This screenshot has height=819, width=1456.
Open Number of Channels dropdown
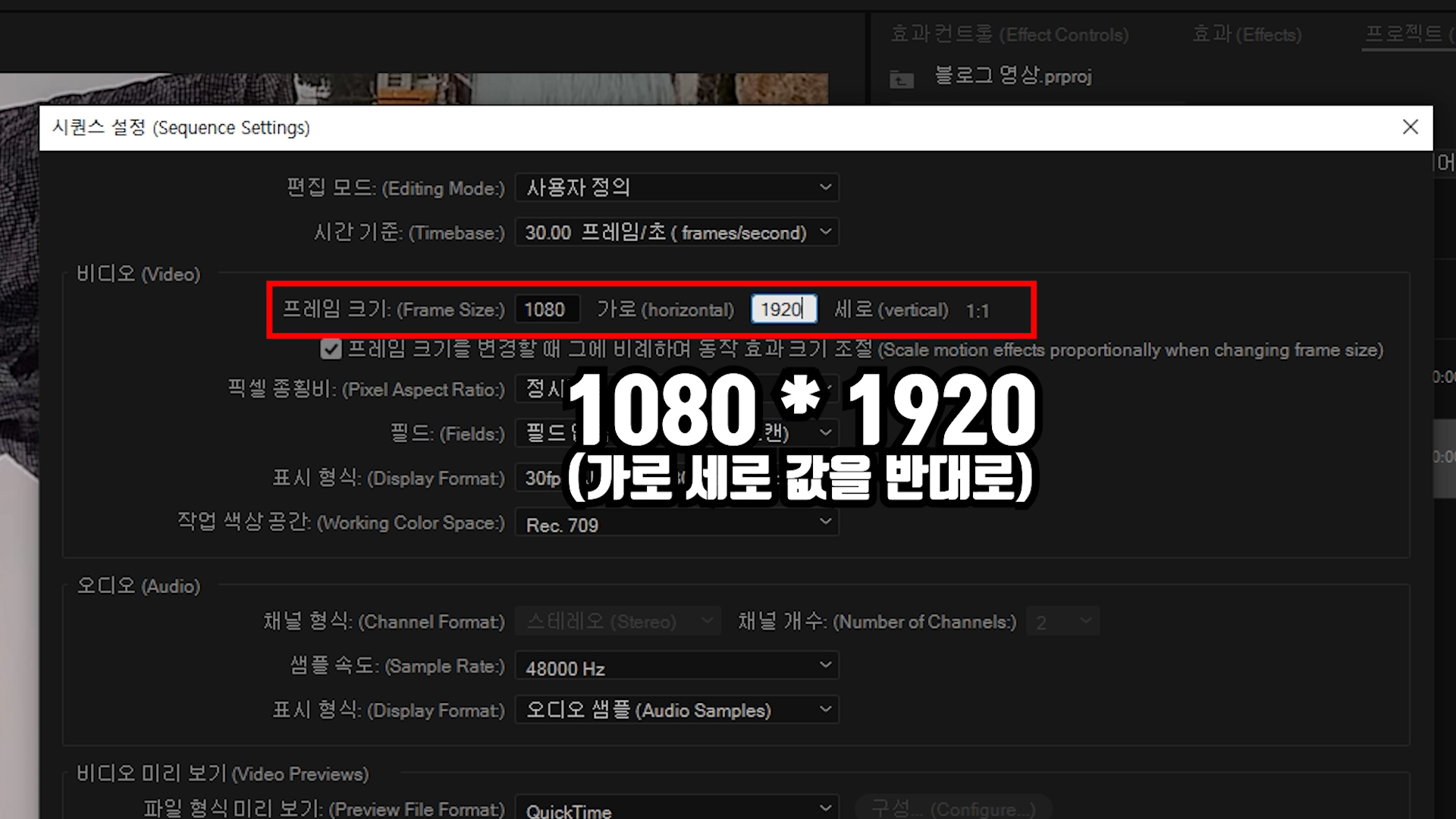pyautogui.click(x=1062, y=622)
